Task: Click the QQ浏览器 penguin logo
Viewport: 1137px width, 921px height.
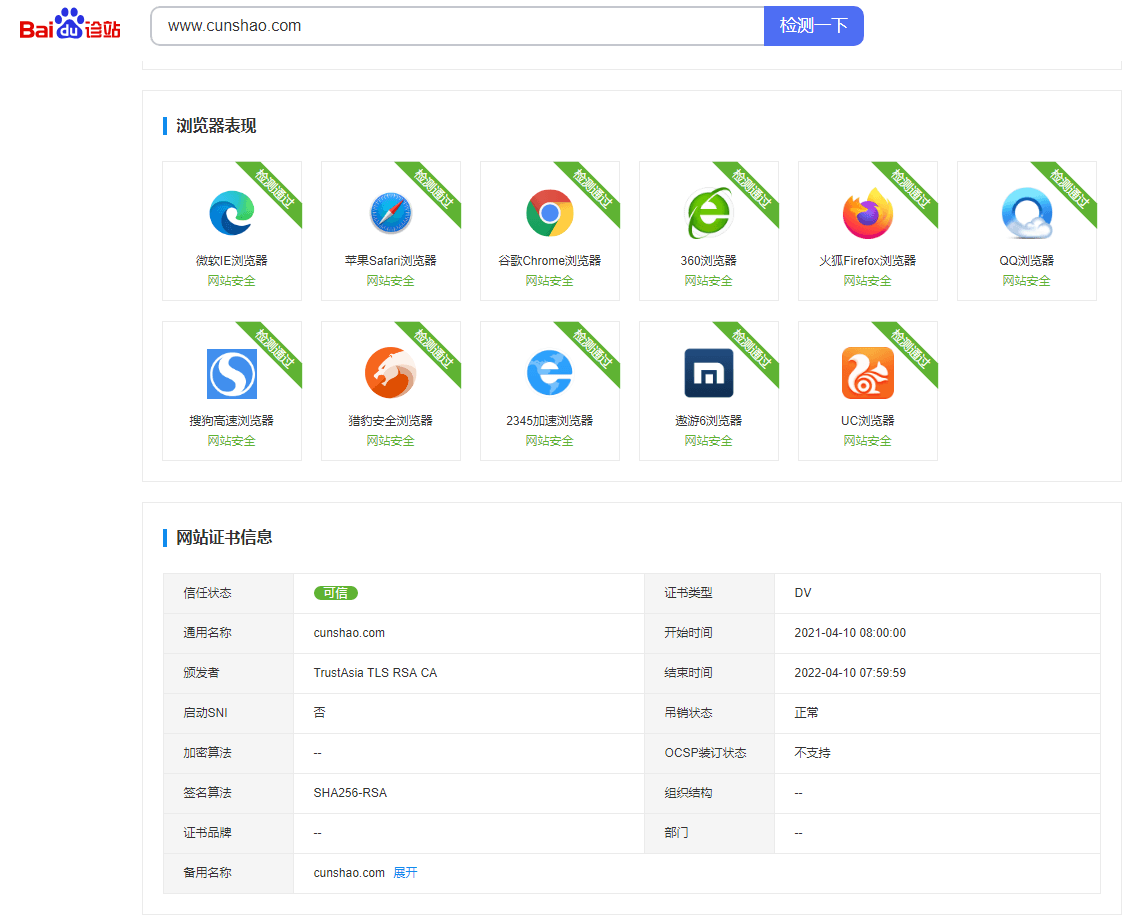Action: [x=1026, y=212]
